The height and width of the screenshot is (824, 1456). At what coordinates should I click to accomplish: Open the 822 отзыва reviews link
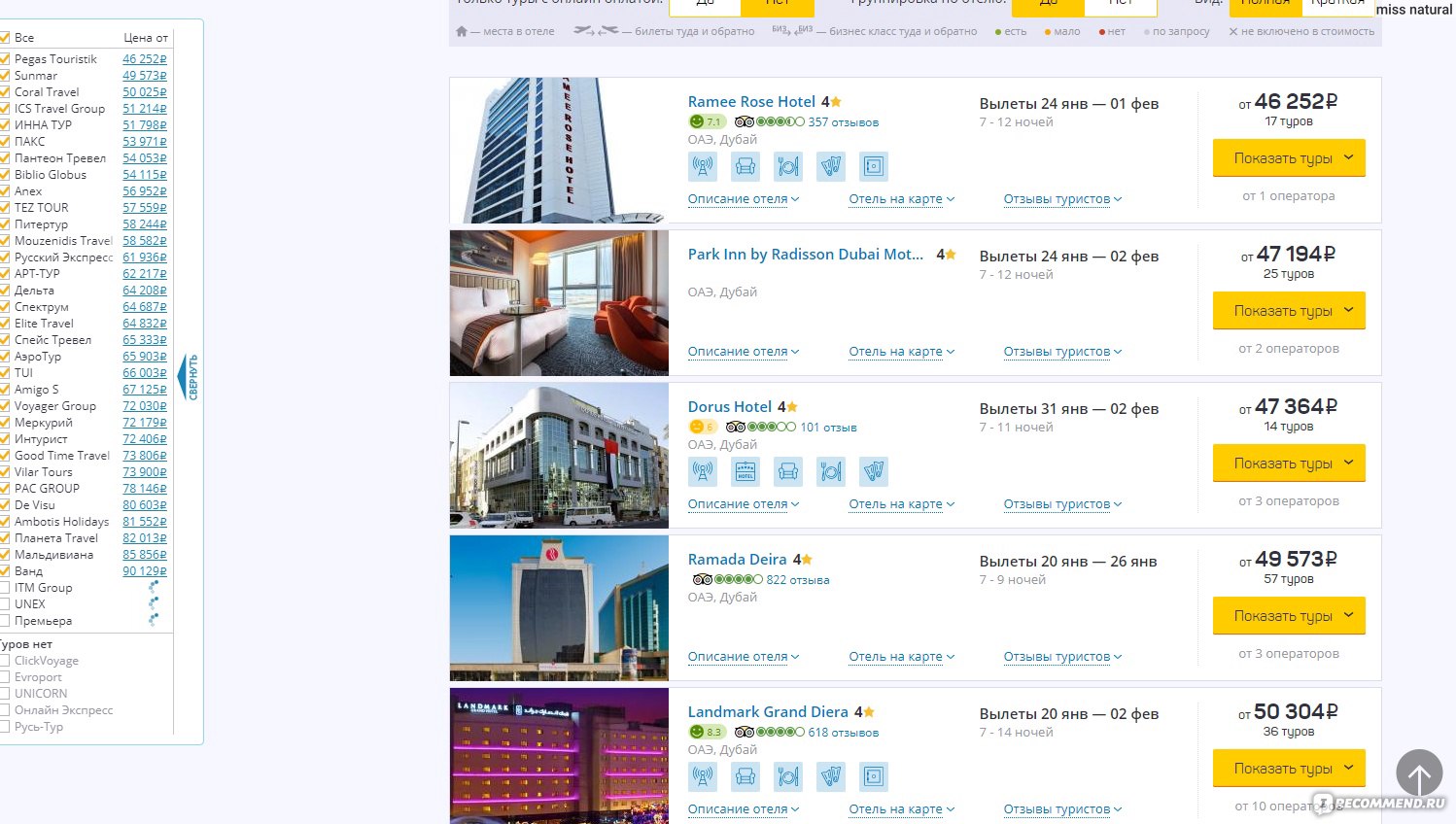798,579
